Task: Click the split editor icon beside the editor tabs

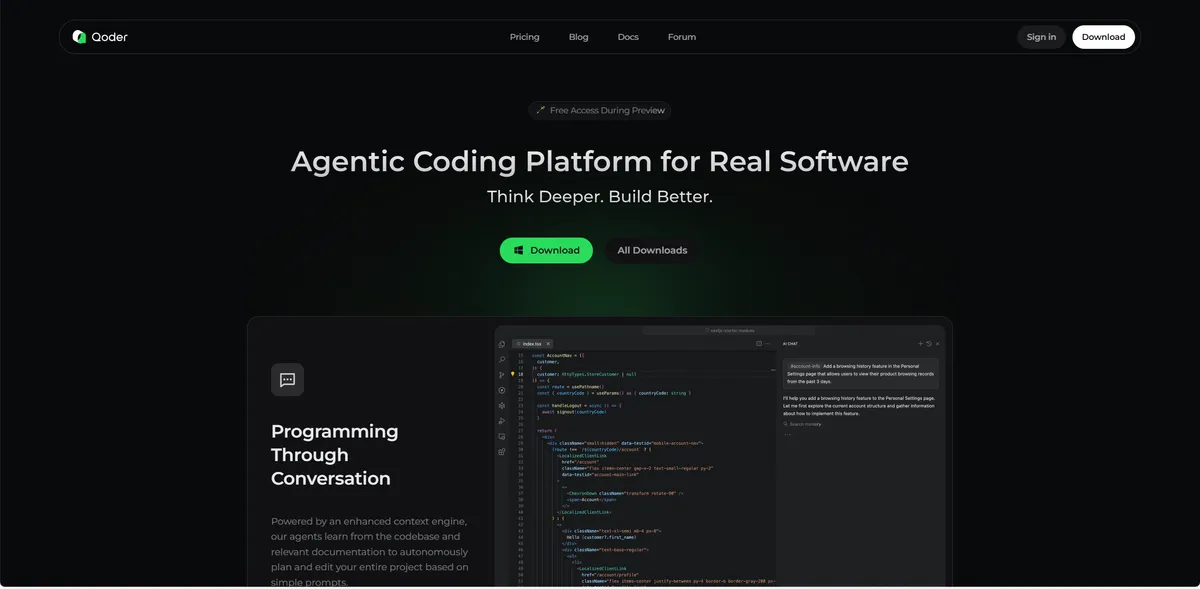Action: [x=761, y=343]
